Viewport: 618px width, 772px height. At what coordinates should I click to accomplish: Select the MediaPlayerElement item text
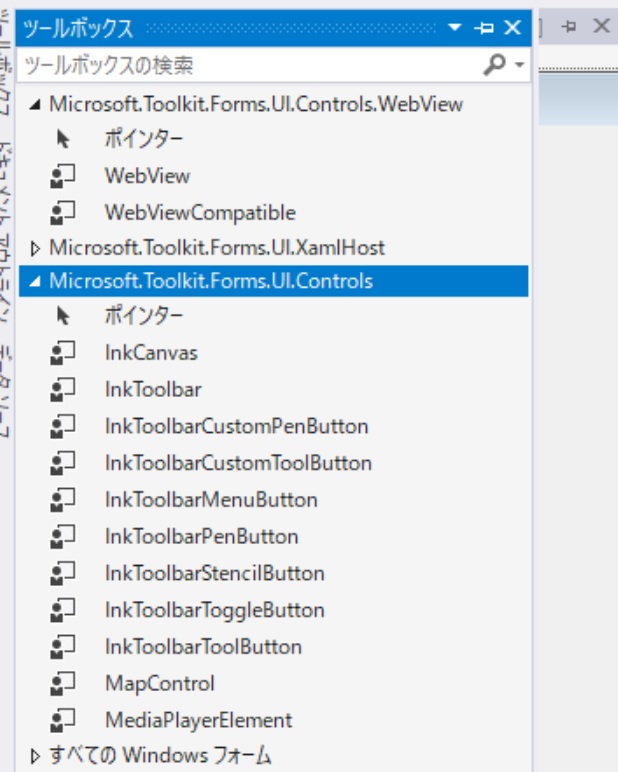click(x=198, y=721)
